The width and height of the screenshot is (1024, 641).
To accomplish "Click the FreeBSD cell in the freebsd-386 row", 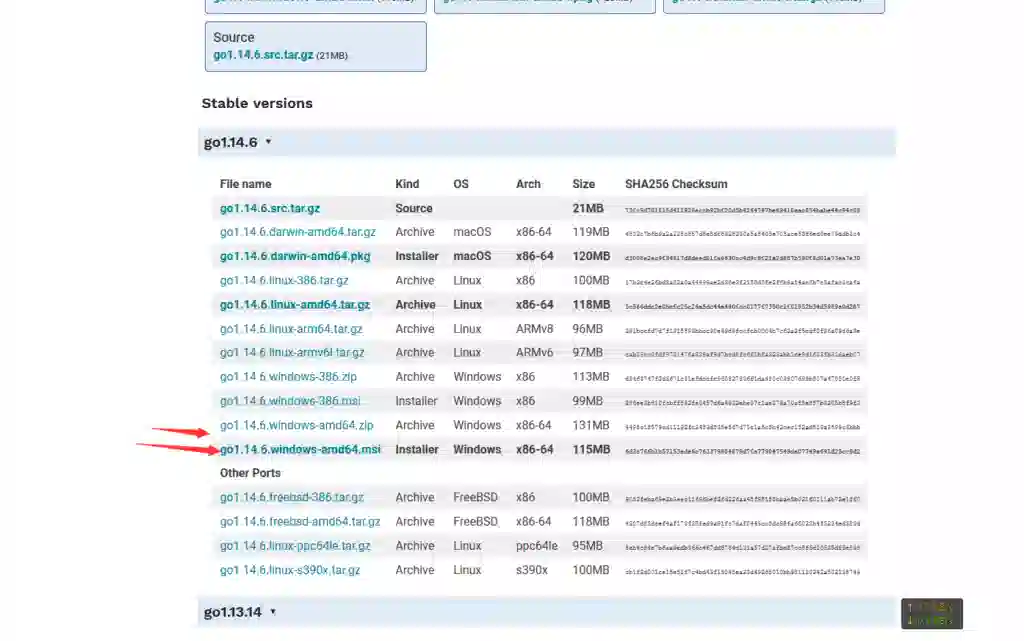I will [475, 497].
